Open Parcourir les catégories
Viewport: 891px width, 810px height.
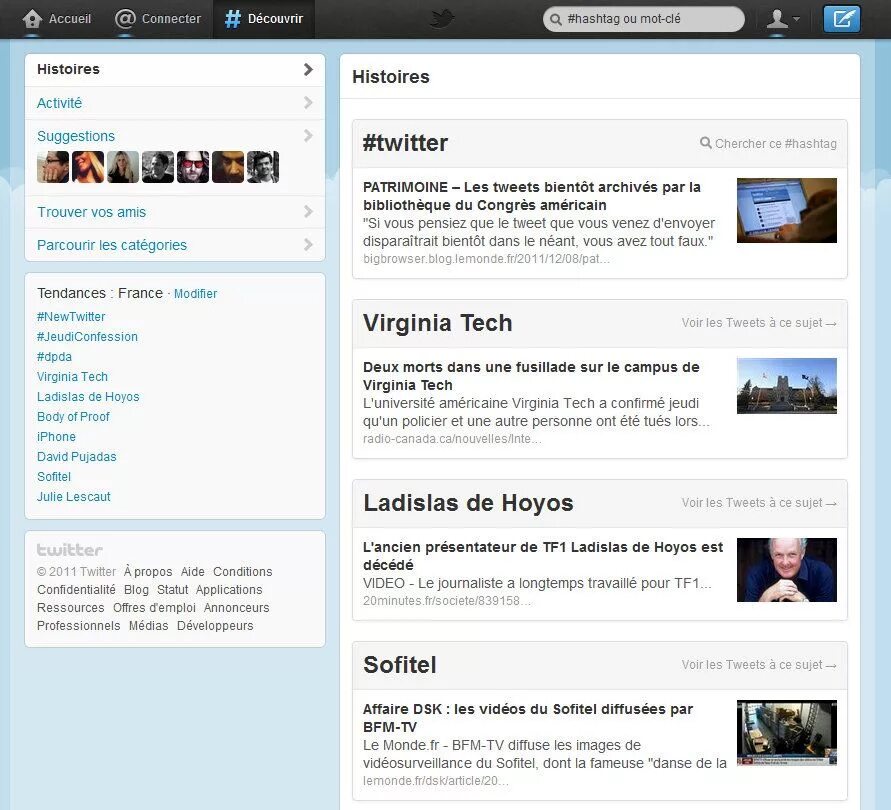175,245
